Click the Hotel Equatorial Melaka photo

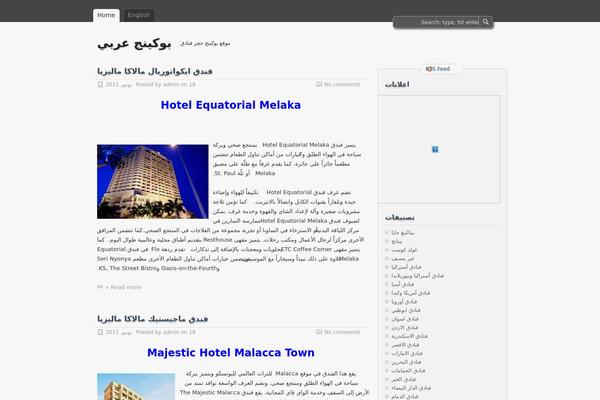(x=153, y=182)
